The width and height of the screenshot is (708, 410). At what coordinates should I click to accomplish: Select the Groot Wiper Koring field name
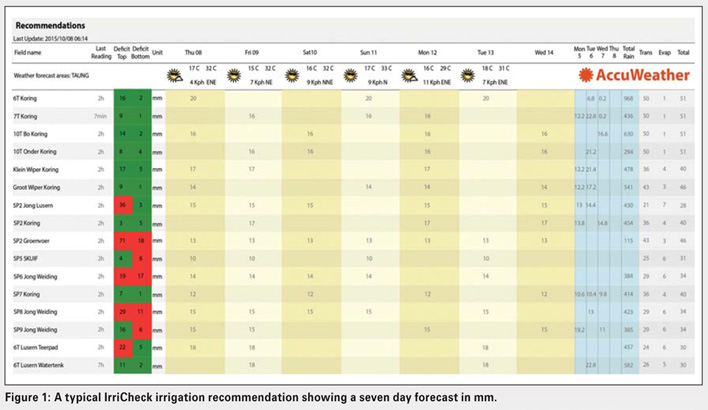[x=37, y=186]
